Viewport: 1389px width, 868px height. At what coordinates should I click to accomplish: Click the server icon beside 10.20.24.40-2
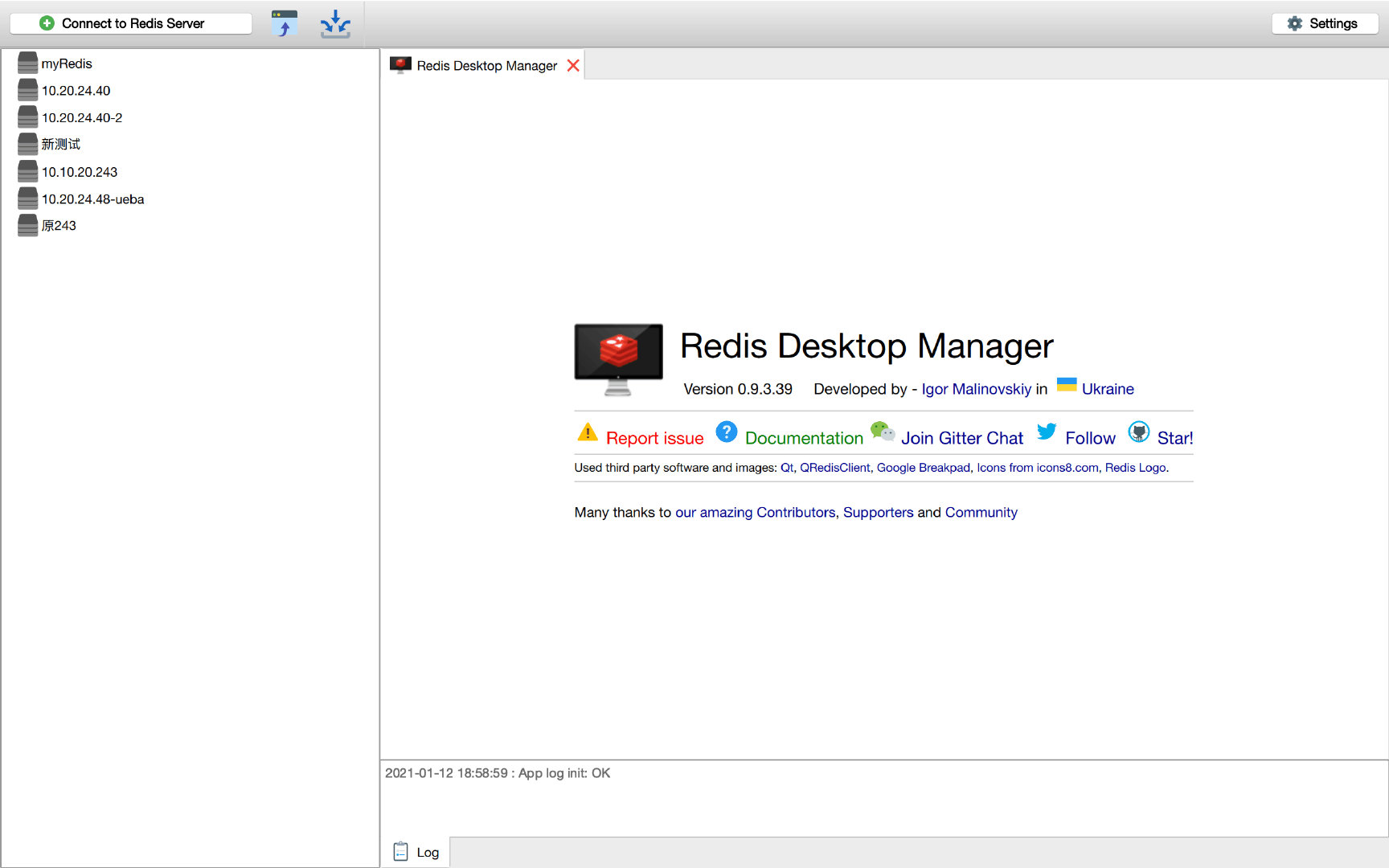point(28,117)
